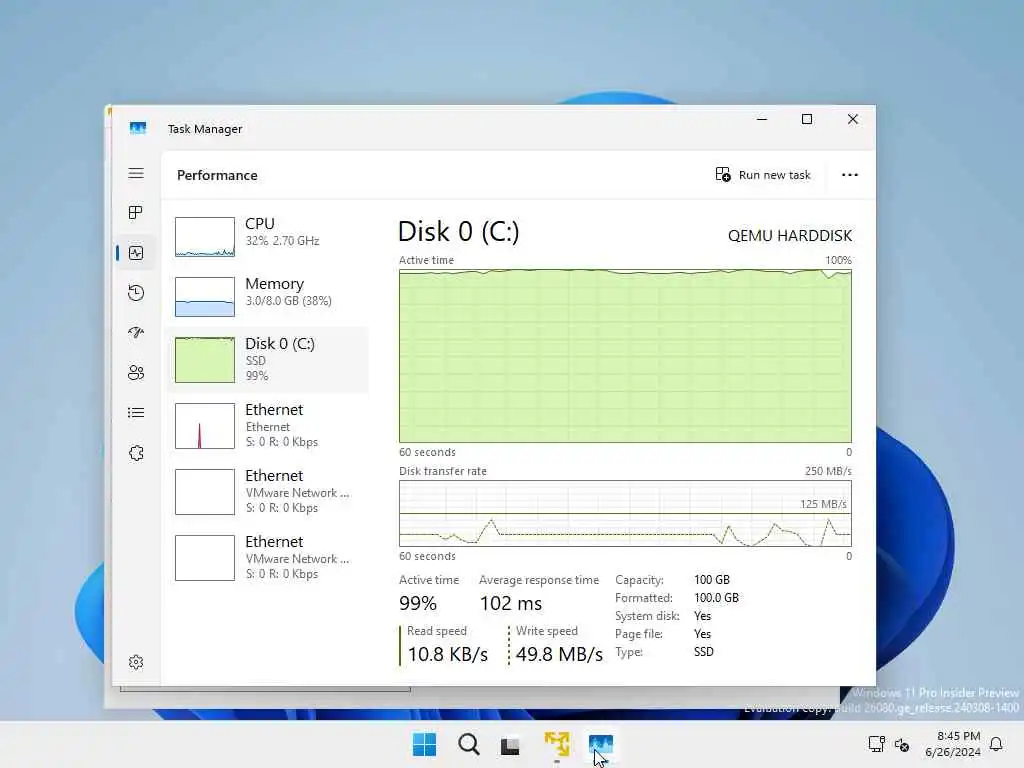Click the Formatted 100.0 GB value

click(x=716, y=598)
